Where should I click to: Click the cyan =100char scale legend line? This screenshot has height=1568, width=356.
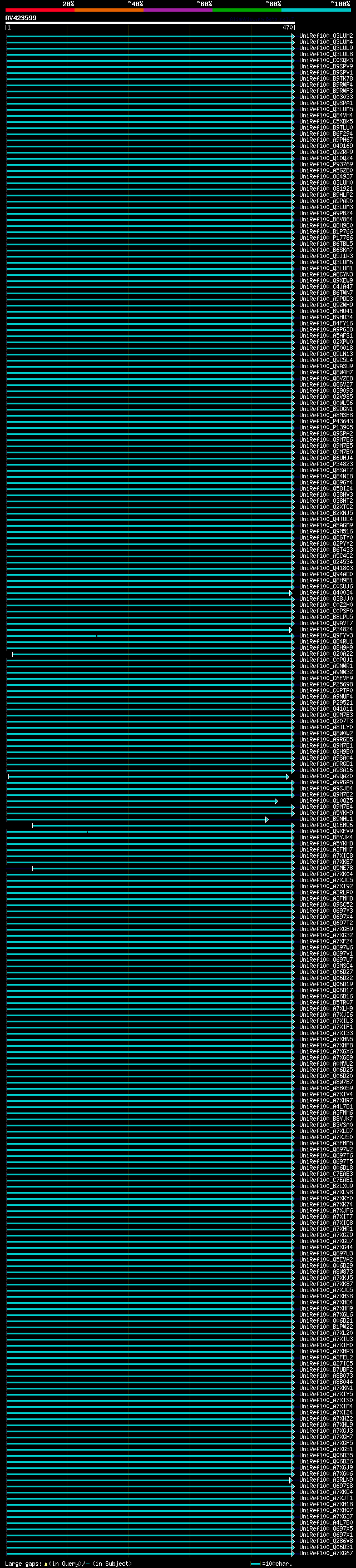tap(255, 1564)
